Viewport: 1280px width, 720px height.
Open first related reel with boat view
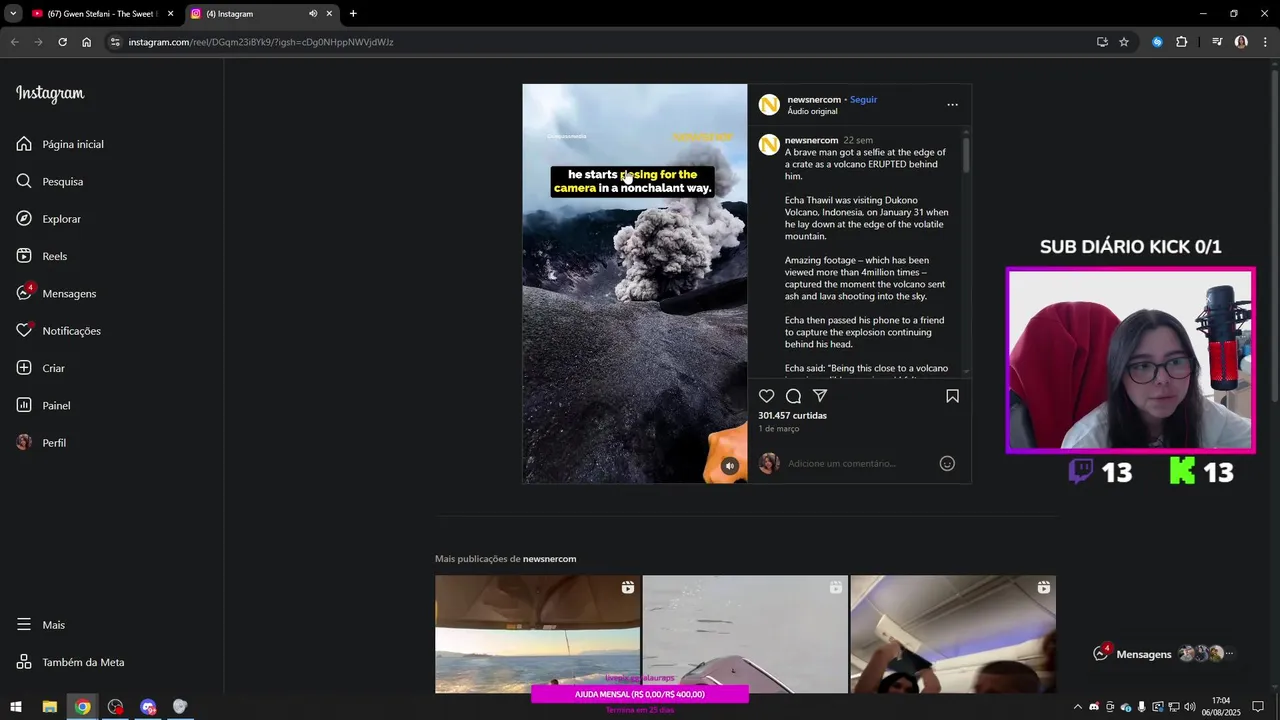click(537, 634)
